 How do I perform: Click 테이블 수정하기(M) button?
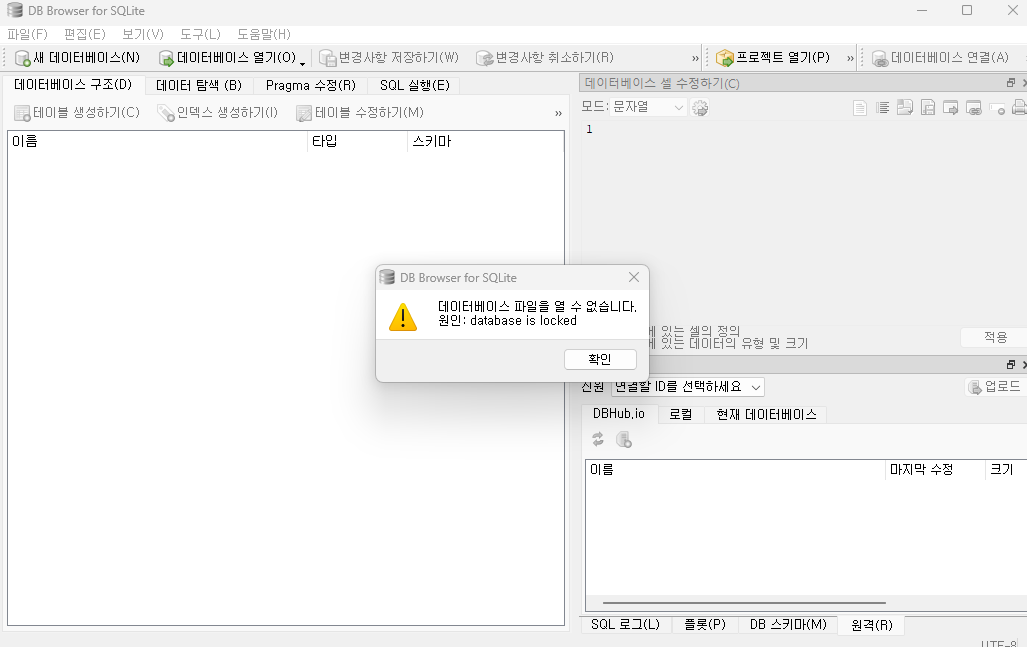[x=360, y=113]
